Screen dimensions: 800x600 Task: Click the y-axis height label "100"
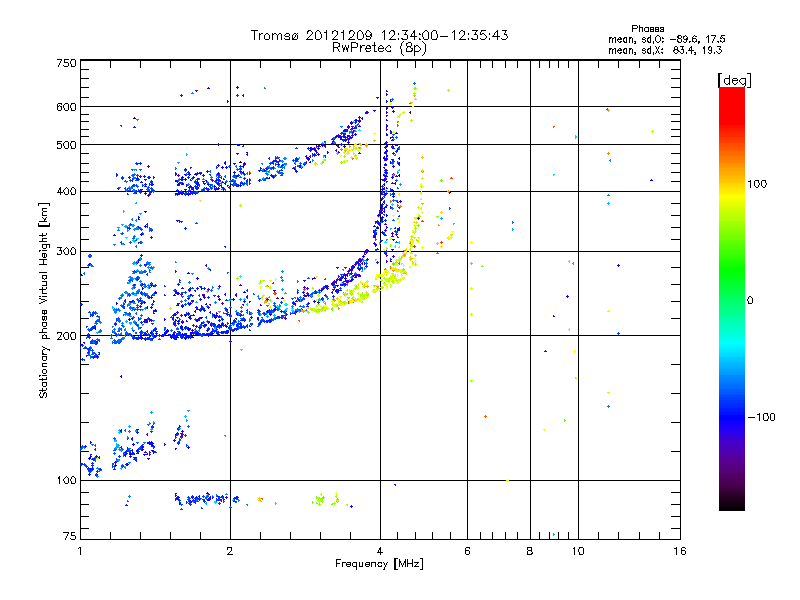point(66,480)
